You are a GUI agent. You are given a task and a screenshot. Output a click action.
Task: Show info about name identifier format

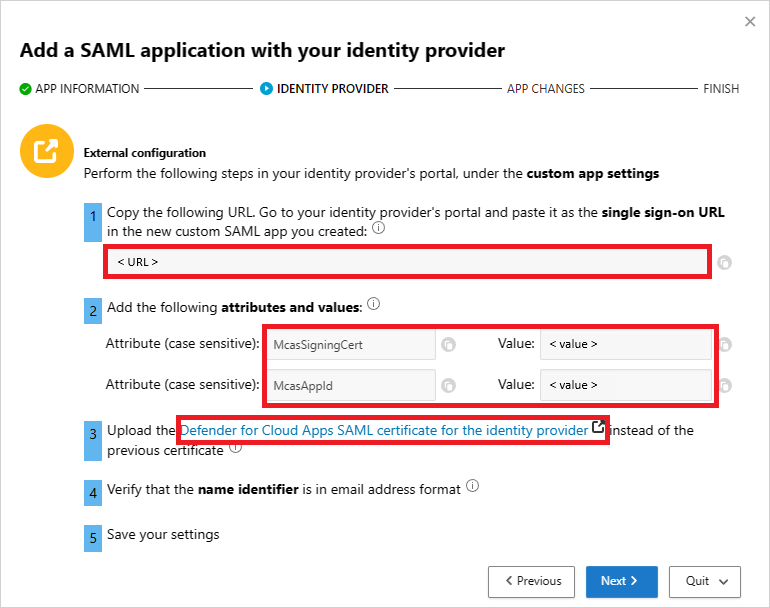472,487
